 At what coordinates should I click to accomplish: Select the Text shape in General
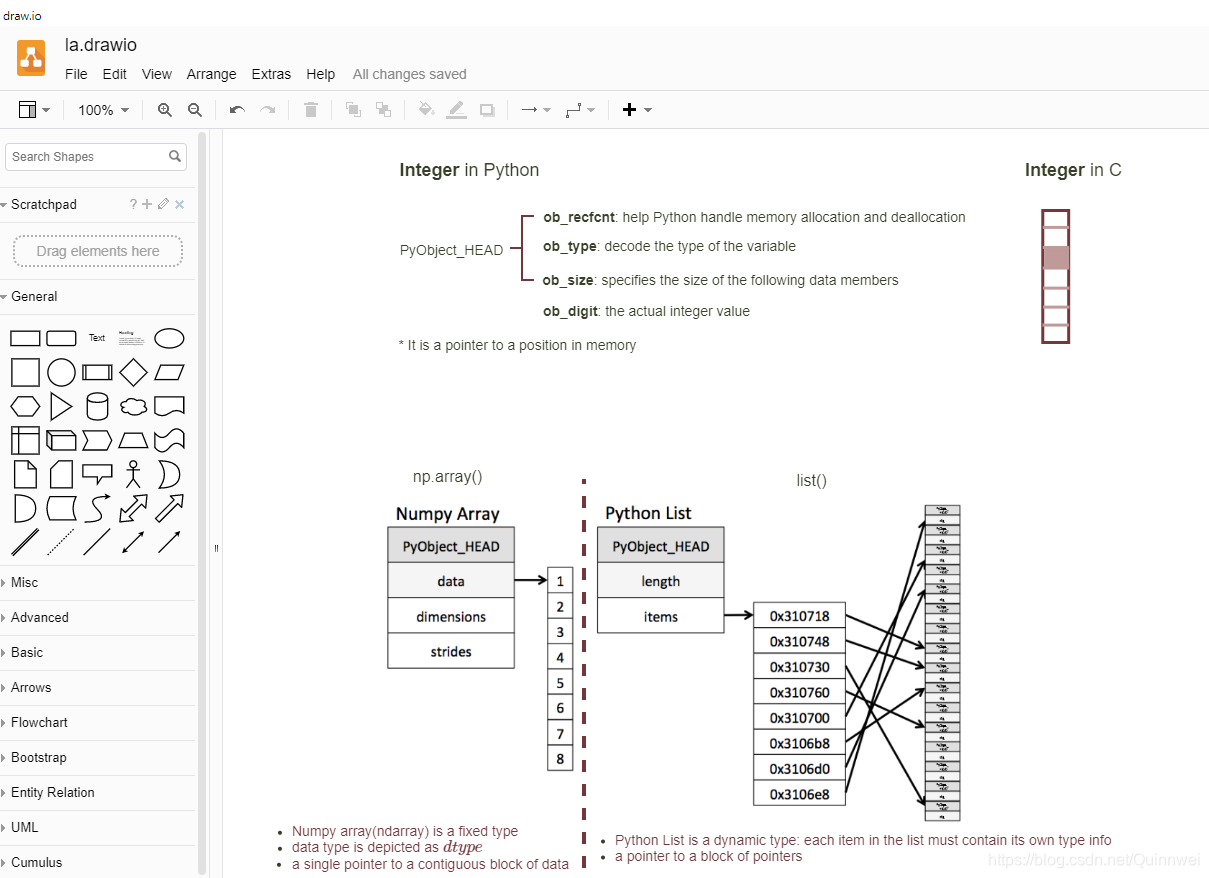point(97,338)
